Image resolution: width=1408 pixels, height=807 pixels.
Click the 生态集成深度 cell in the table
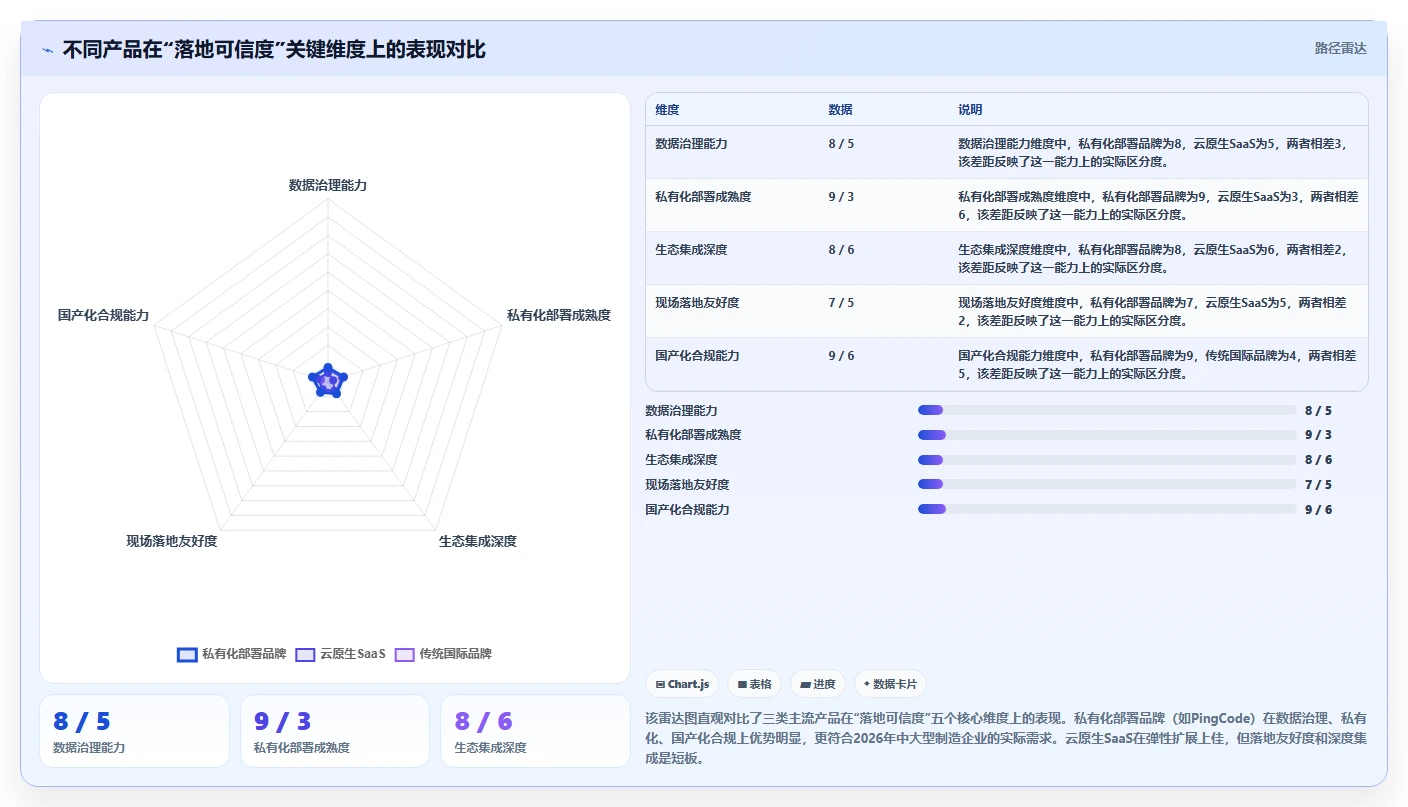tap(691, 250)
